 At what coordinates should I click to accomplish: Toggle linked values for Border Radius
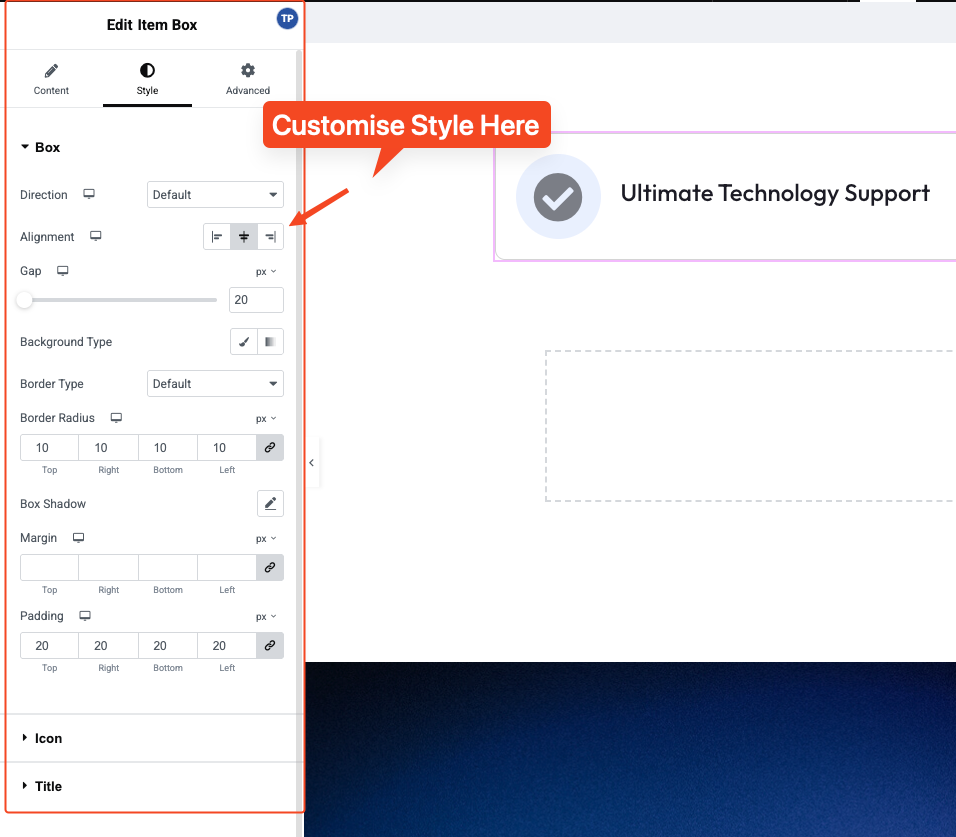pyautogui.click(x=270, y=448)
